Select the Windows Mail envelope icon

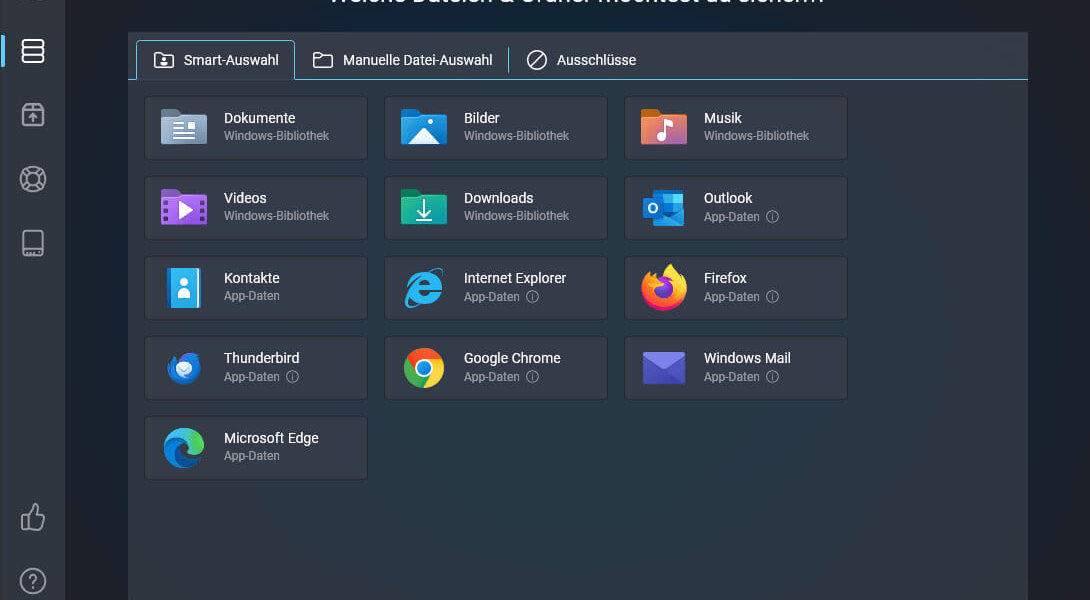[x=663, y=367]
